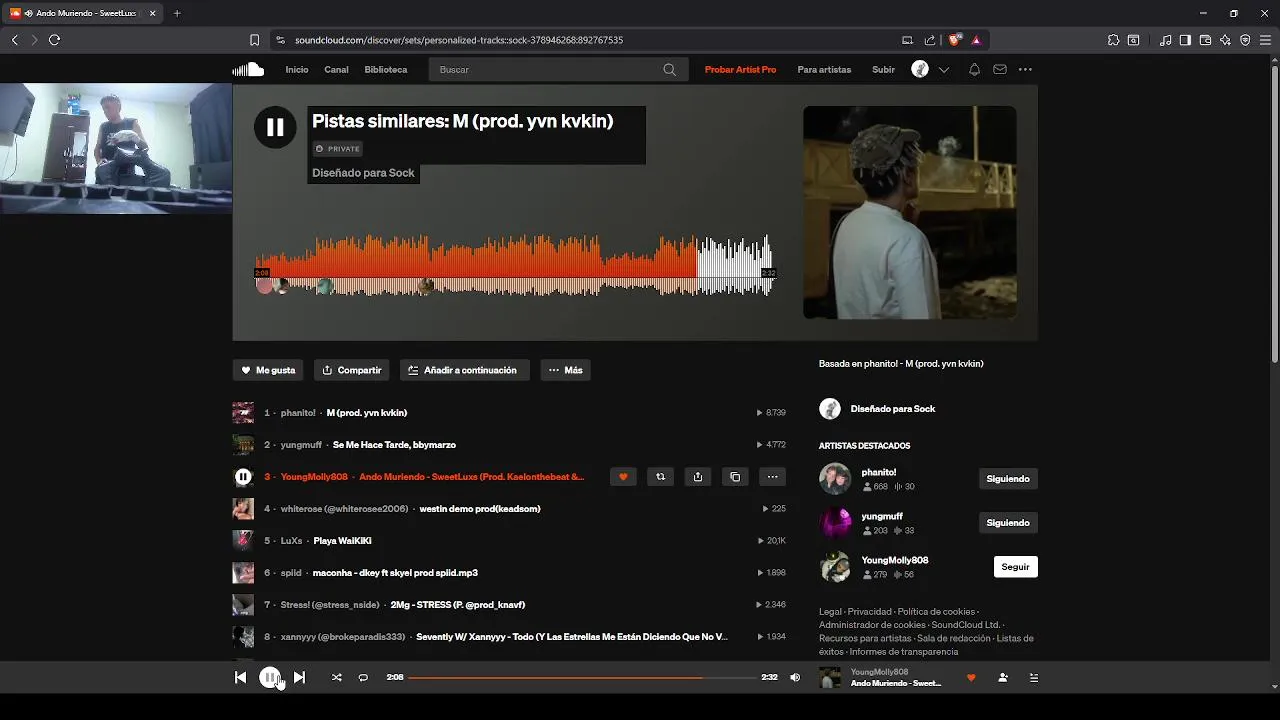
Task: Open Brave Wallet icon
Action: (x=1205, y=40)
